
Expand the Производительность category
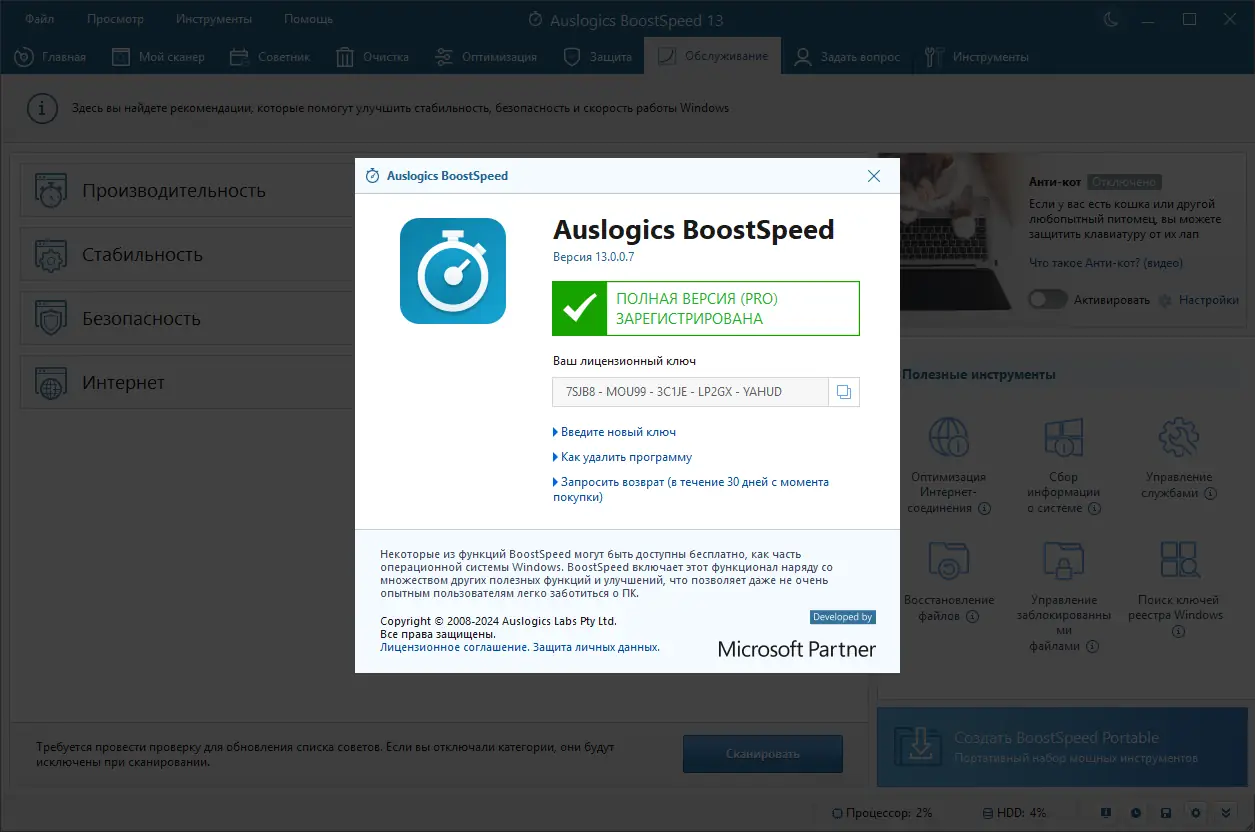tap(187, 190)
